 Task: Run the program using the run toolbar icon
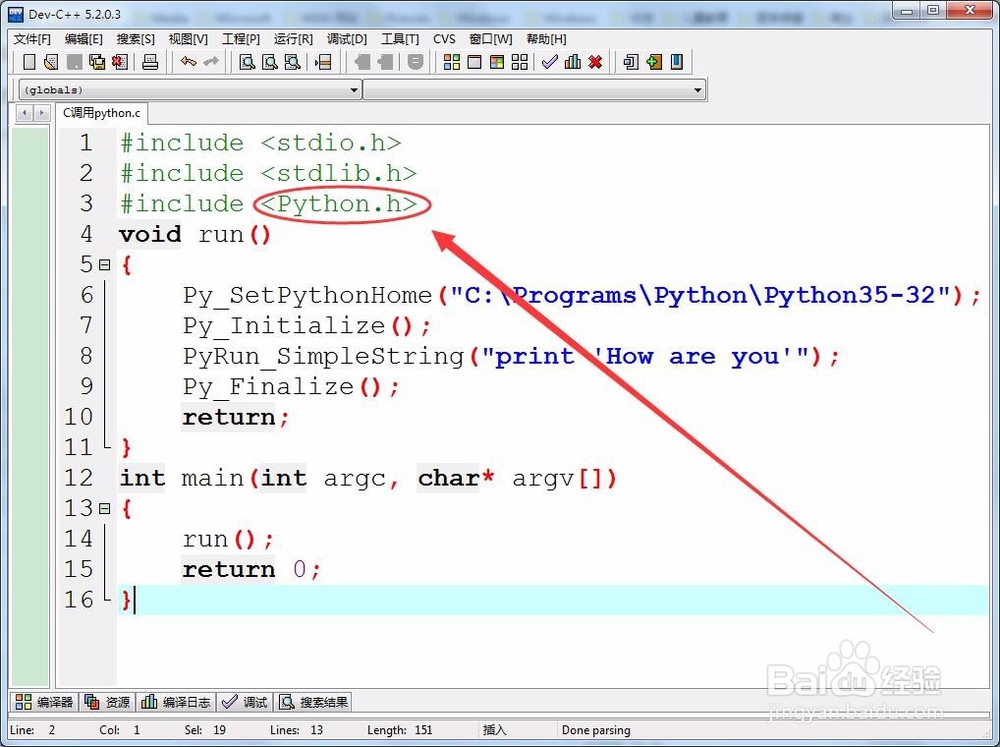coord(473,62)
